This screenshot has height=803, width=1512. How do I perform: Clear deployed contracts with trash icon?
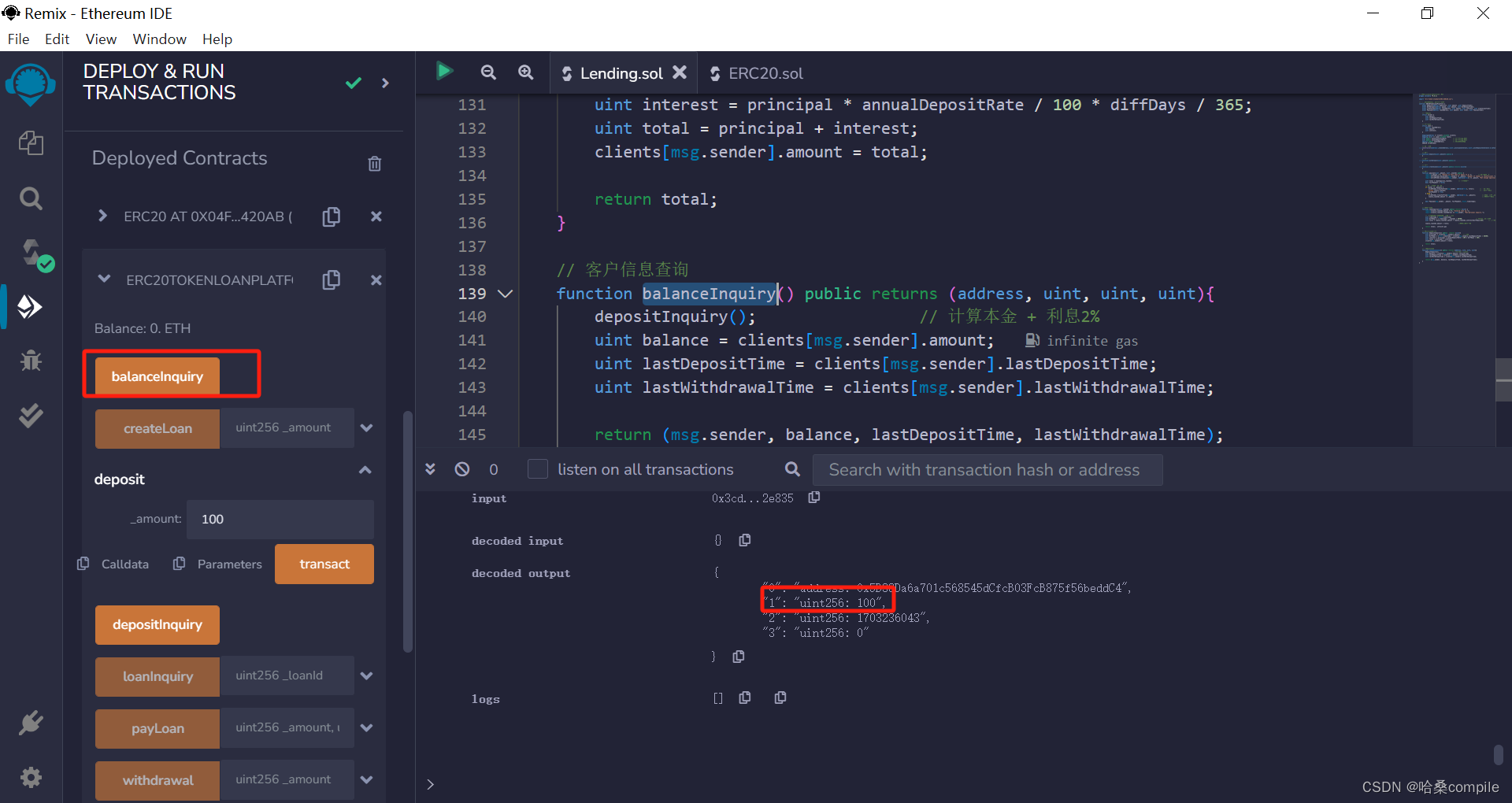(x=375, y=164)
